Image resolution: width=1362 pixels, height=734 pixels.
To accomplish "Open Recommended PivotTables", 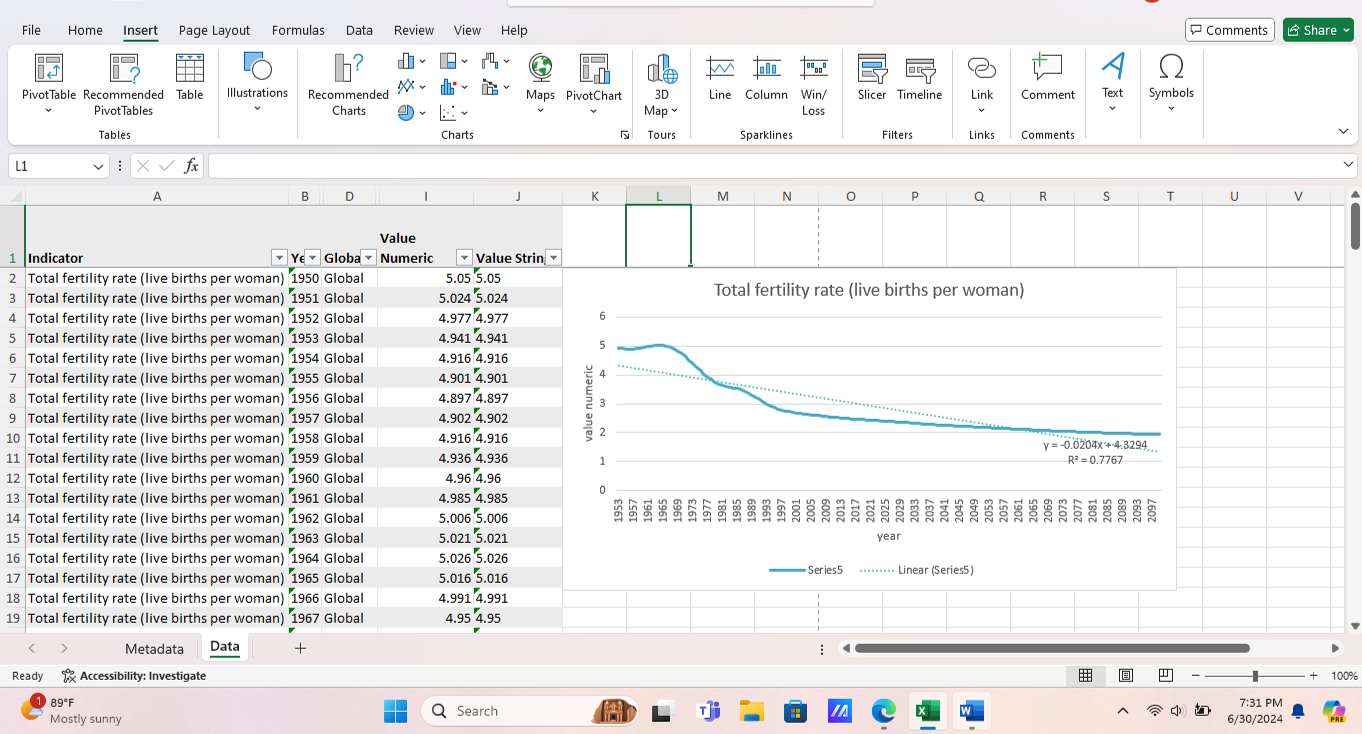I will point(123,84).
